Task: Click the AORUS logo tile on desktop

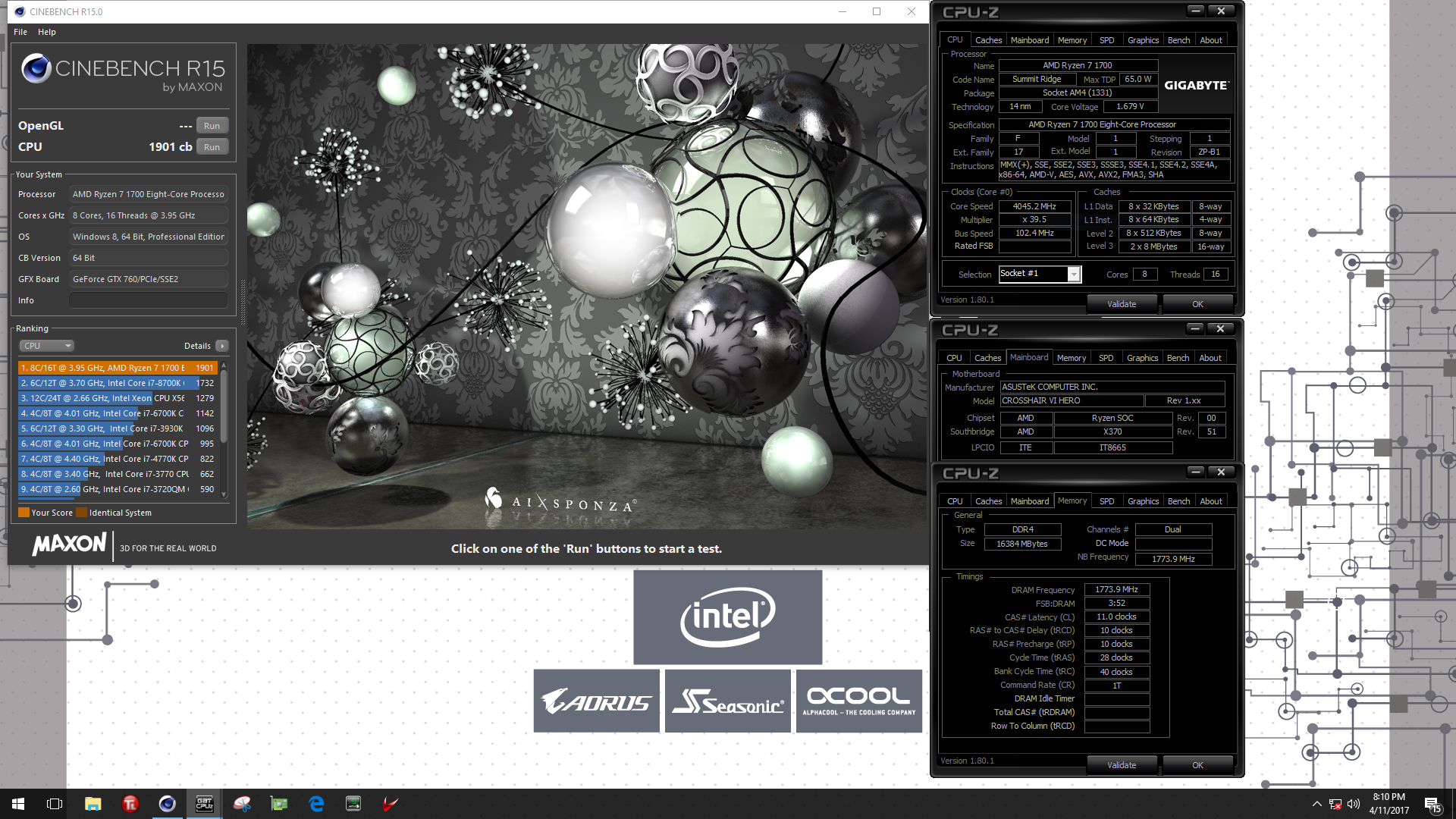Action: tap(596, 701)
